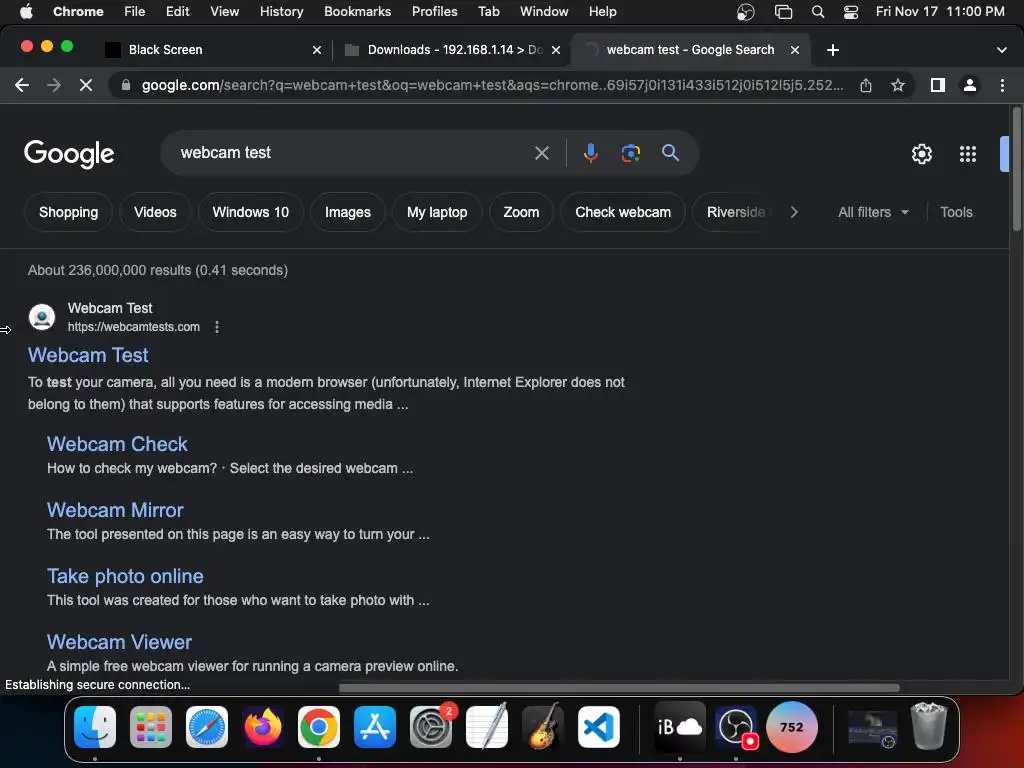Viewport: 1024px width, 768px height.
Task: Open the Webcam Mirror sitelink
Action: (x=115, y=510)
